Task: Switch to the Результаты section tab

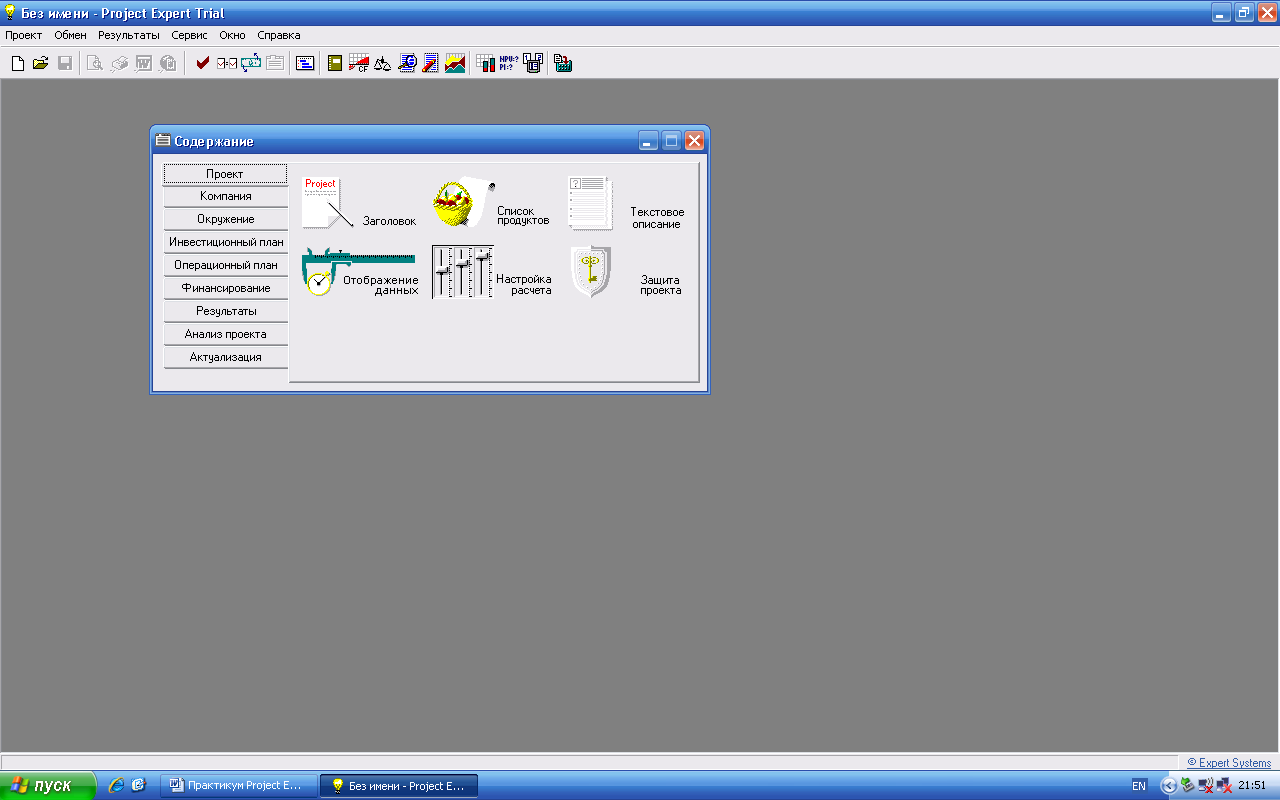Action: coord(226,311)
